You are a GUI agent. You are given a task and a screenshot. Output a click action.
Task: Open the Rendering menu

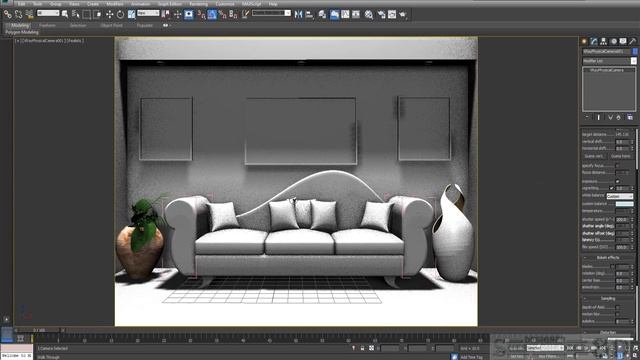[x=198, y=4]
